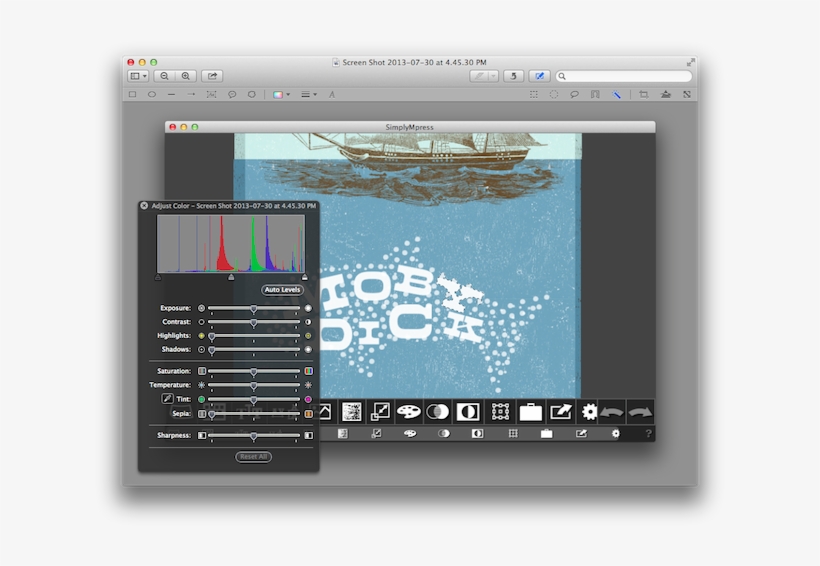Click maximum saturation rainbow icon
This screenshot has width=820, height=566.
click(x=309, y=371)
